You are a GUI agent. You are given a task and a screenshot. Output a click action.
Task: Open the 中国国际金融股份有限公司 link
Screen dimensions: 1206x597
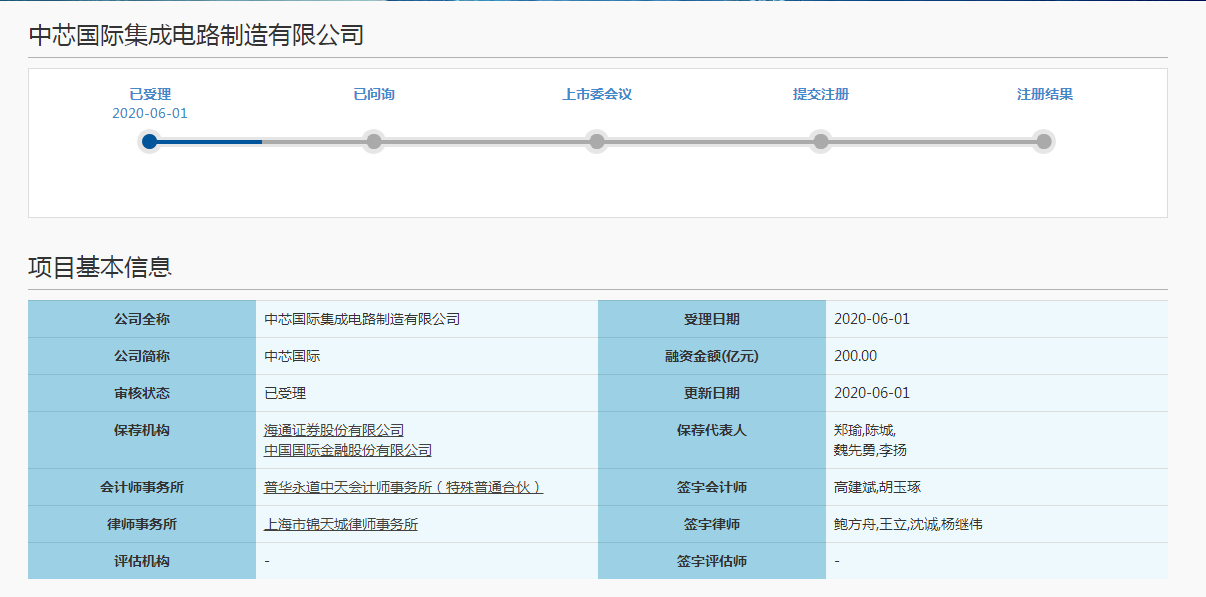pos(348,451)
